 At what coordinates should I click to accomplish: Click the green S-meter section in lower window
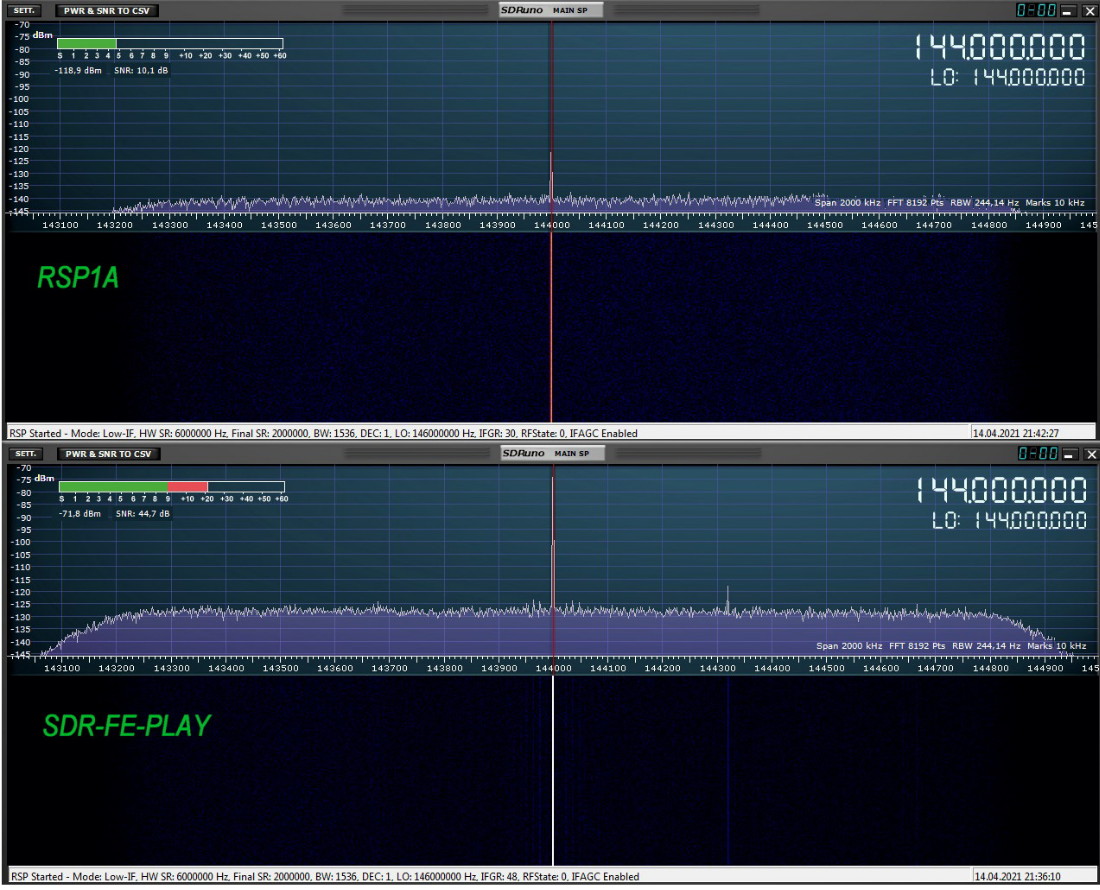coord(114,487)
